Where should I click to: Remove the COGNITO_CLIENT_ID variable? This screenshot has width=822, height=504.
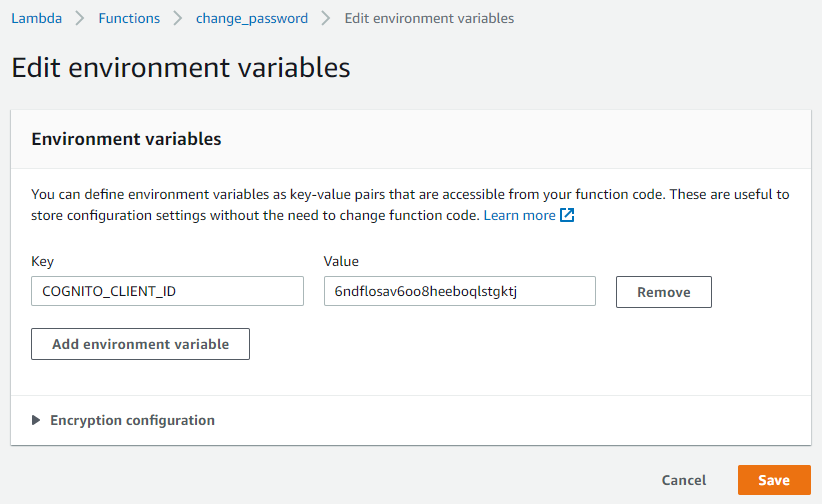(663, 292)
